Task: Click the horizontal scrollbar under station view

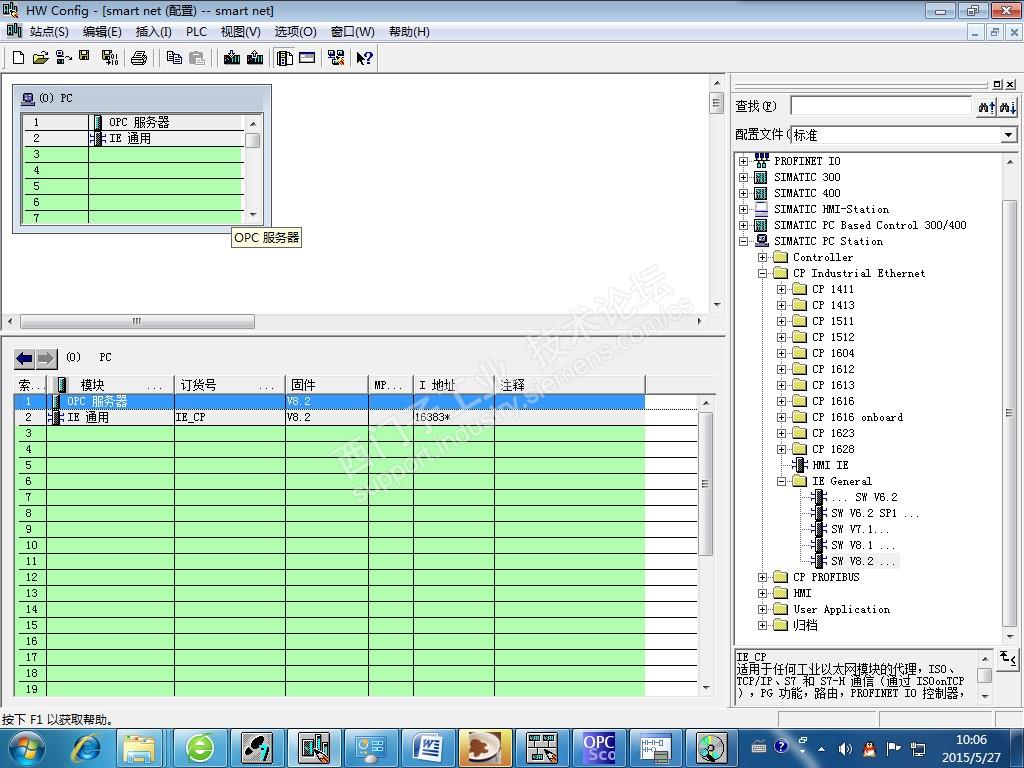Action: 137,321
